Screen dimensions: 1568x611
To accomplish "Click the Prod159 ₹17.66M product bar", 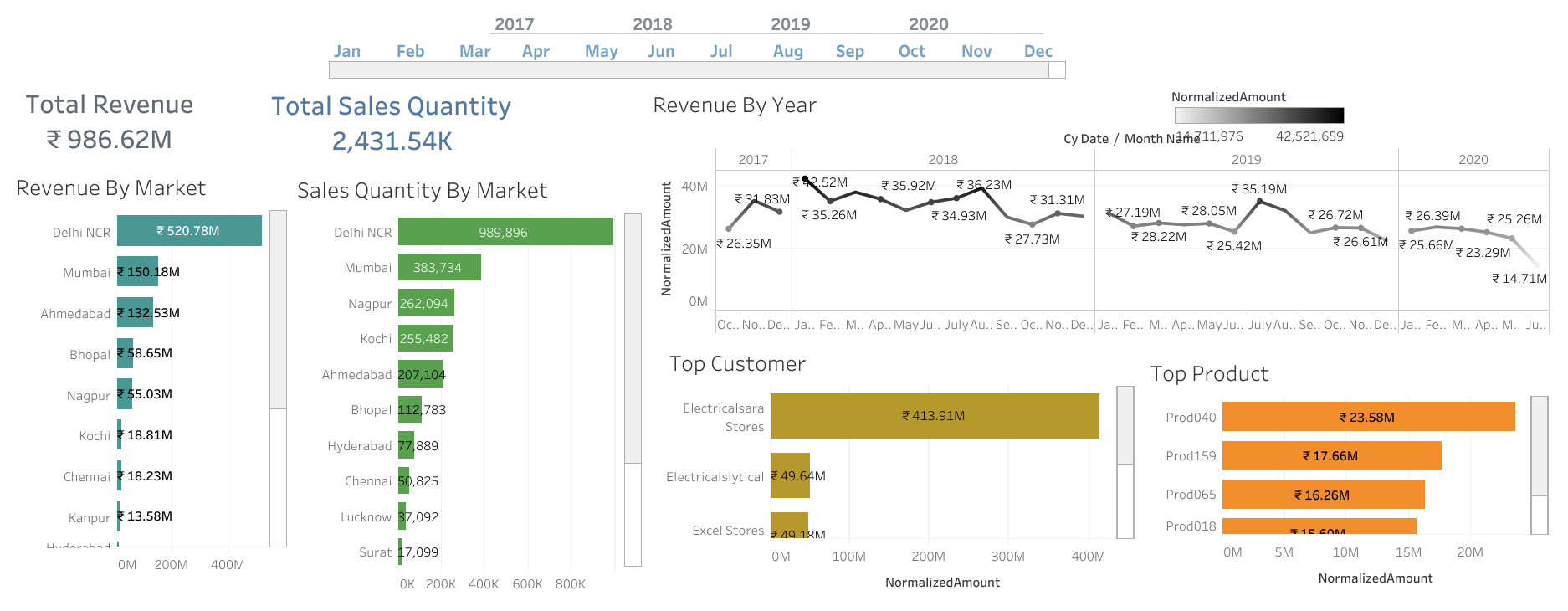I will [1330, 456].
